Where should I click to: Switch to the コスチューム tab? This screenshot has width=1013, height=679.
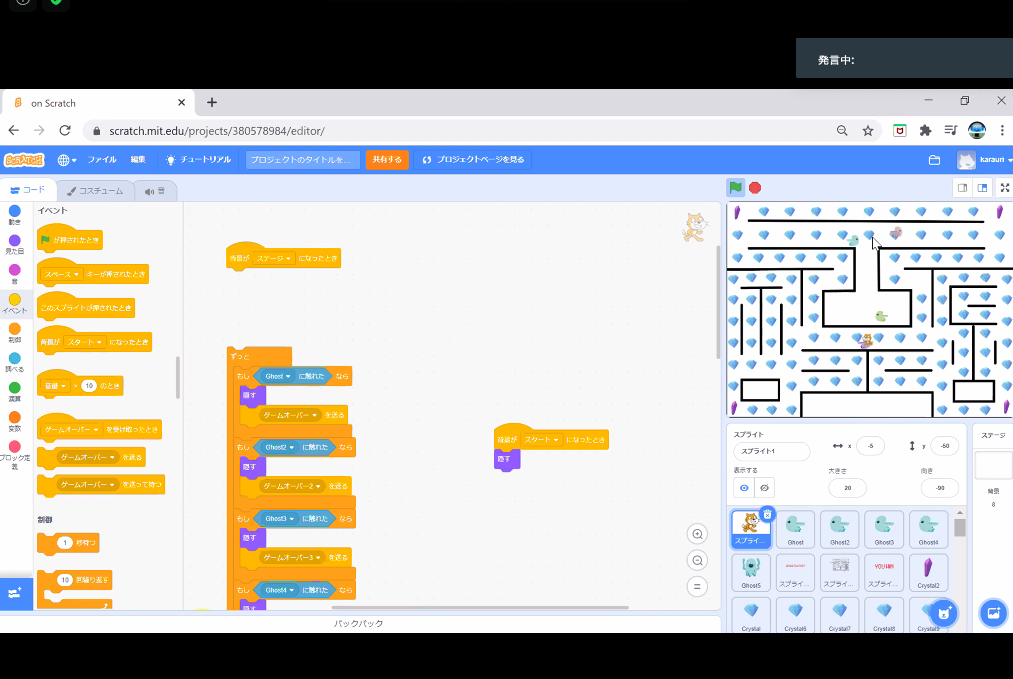(95, 191)
